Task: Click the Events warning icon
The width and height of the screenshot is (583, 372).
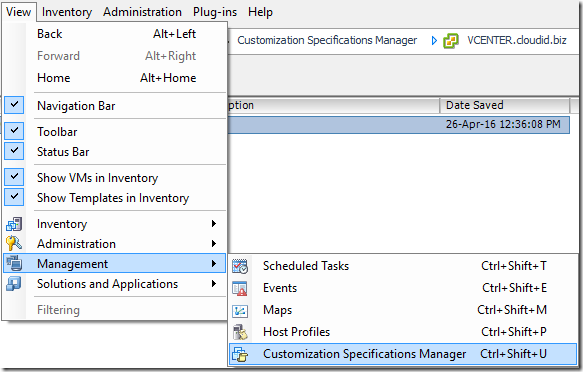Action: (240, 288)
